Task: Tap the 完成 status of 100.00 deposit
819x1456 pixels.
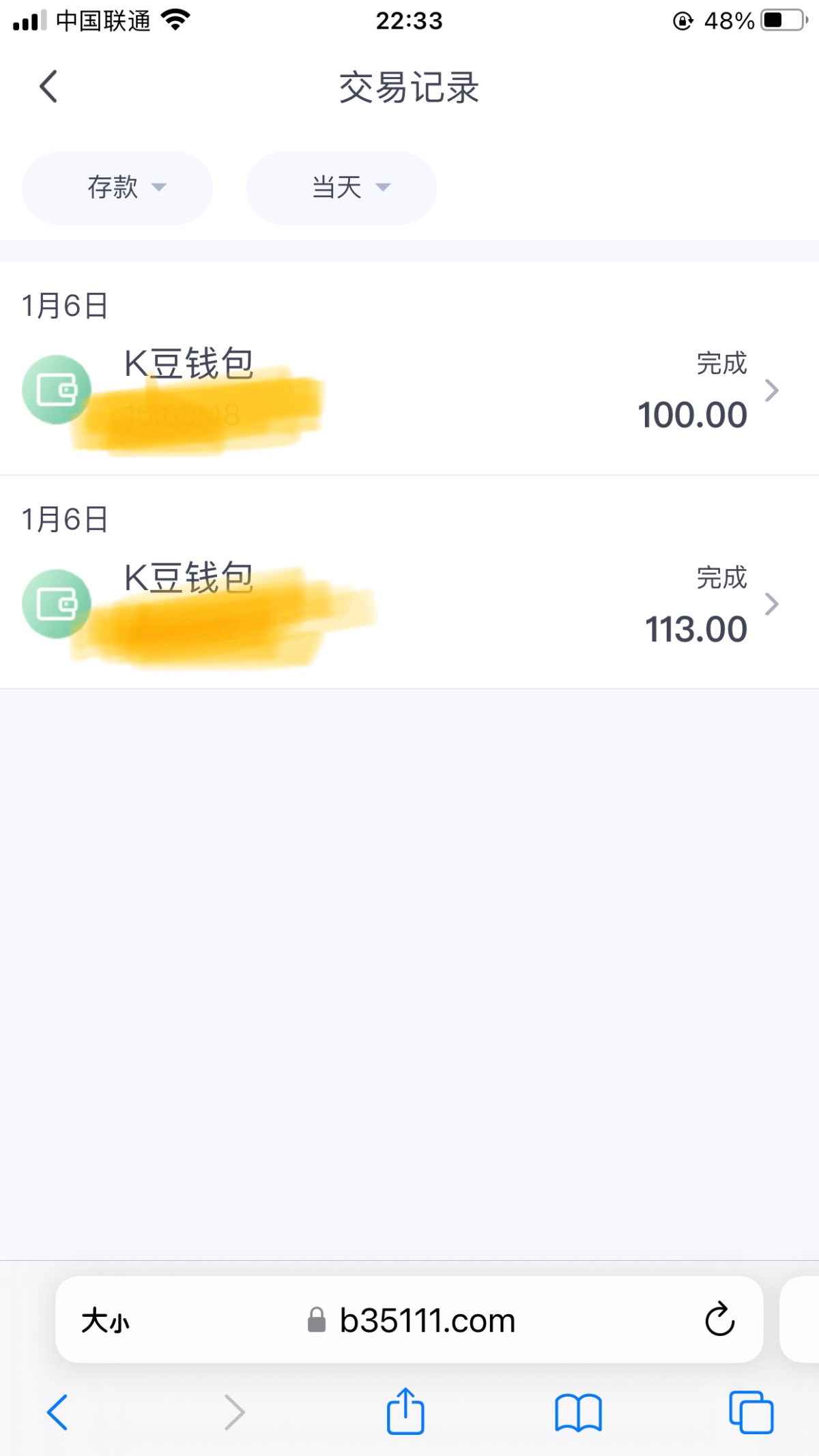Action: click(x=721, y=364)
